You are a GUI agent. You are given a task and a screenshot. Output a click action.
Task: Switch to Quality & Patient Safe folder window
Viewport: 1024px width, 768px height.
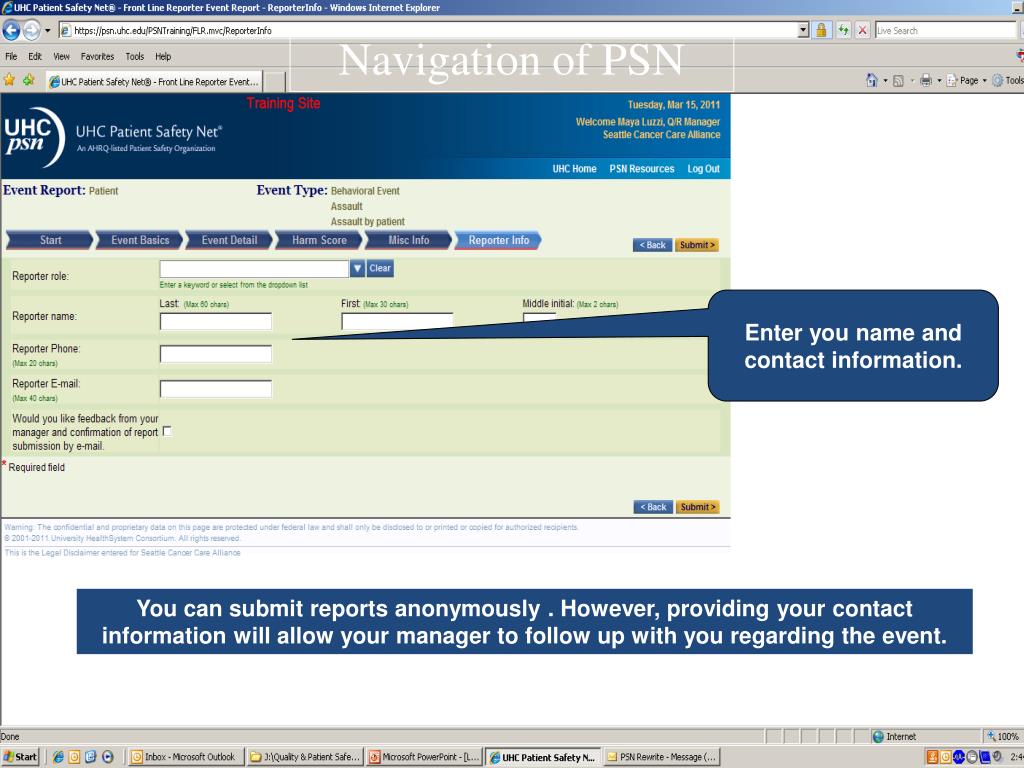click(x=305, y=757)
